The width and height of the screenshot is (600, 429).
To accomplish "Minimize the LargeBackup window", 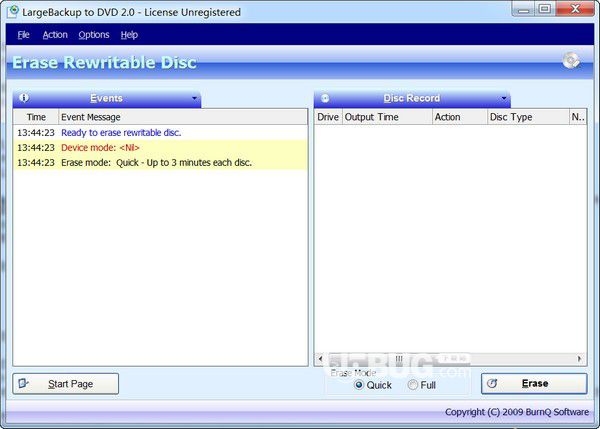I will [x=523, y=9].
